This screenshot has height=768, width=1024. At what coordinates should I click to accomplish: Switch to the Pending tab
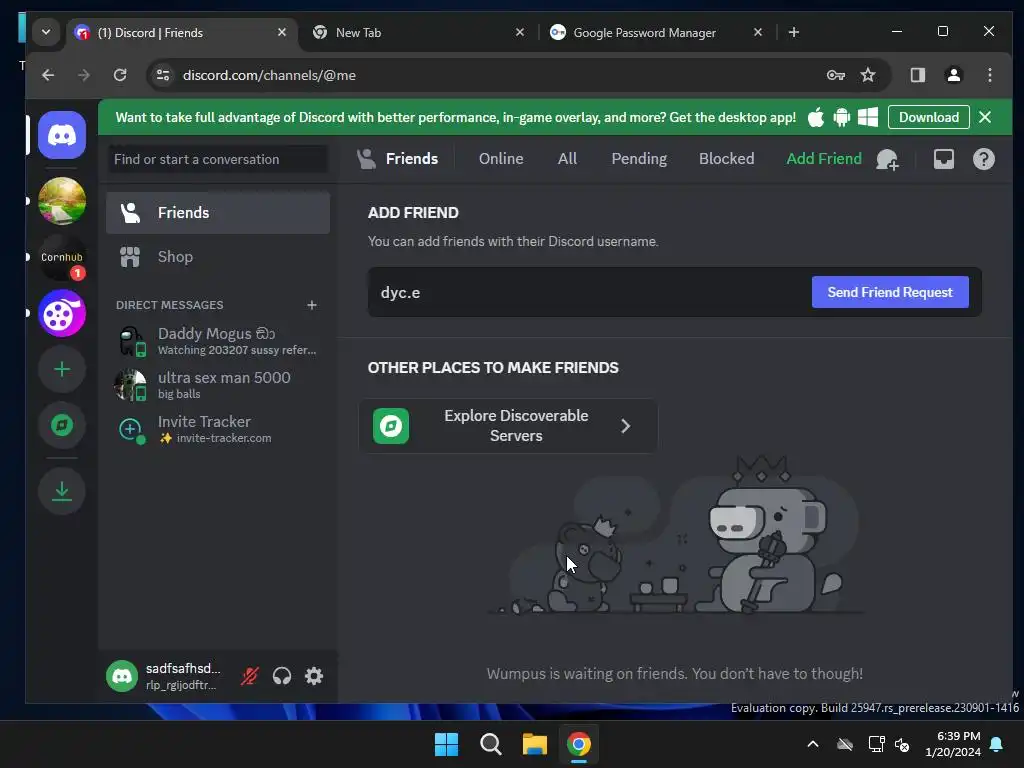[x=639, y=159]
